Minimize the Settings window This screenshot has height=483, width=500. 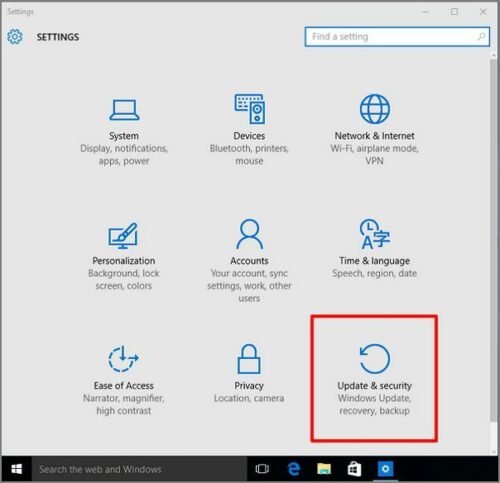click(426, 12)
